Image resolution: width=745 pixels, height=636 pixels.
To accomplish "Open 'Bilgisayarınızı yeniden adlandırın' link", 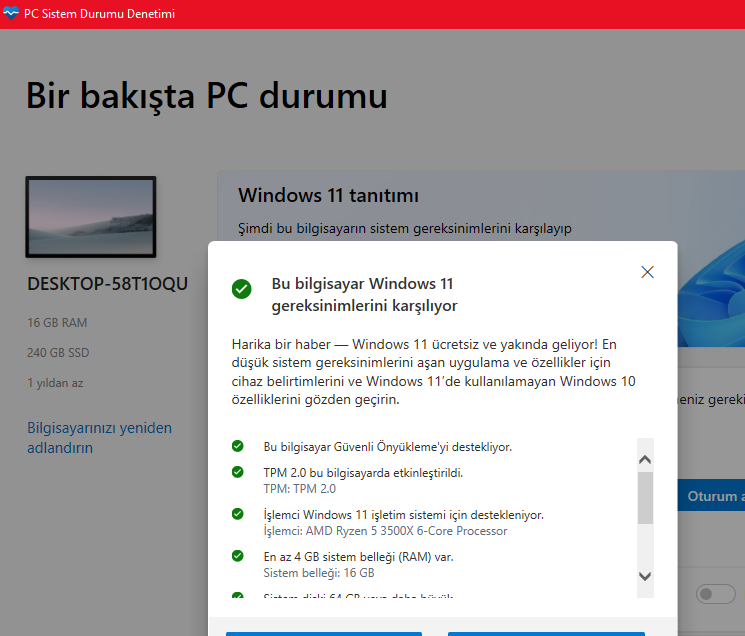I will [99, 437].
